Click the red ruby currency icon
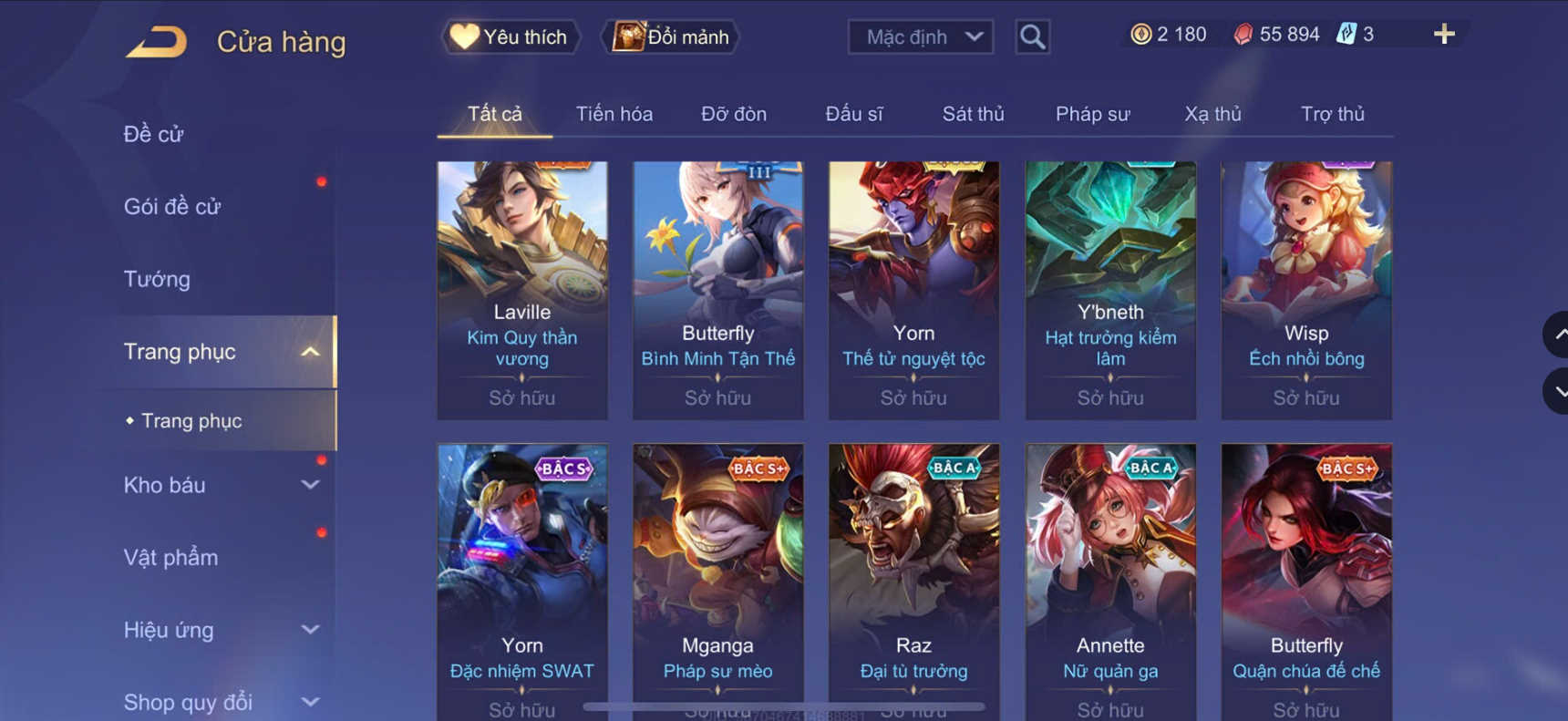Image resolution: width=1568 pixels, height=721 pixels. click(1243, 35)
